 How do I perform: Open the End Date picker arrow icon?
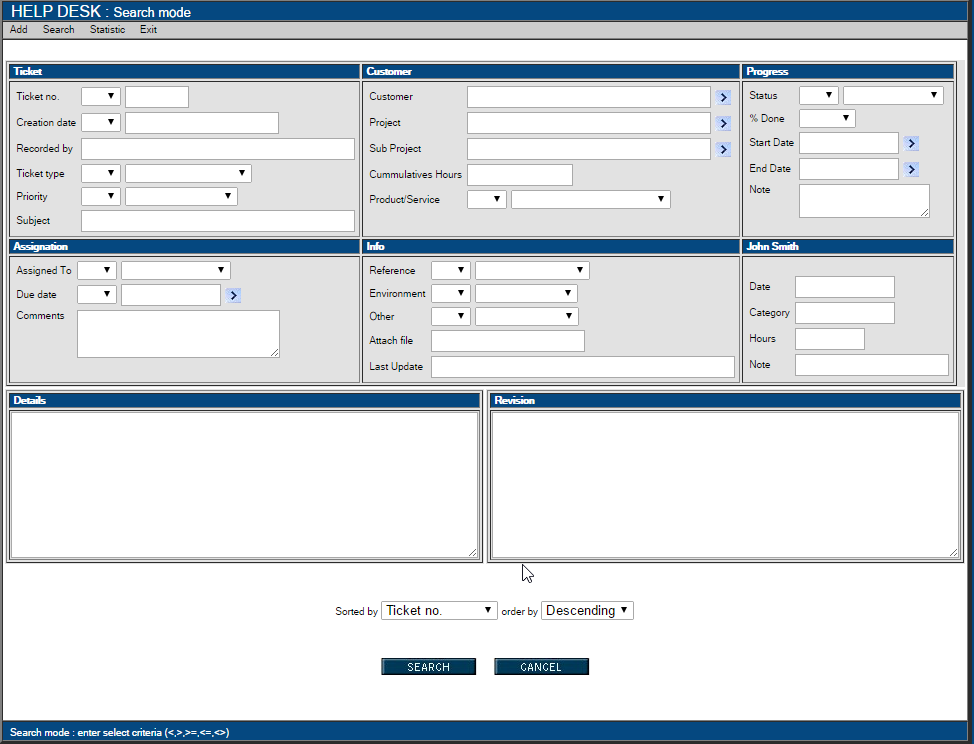[x=911, y=170]
